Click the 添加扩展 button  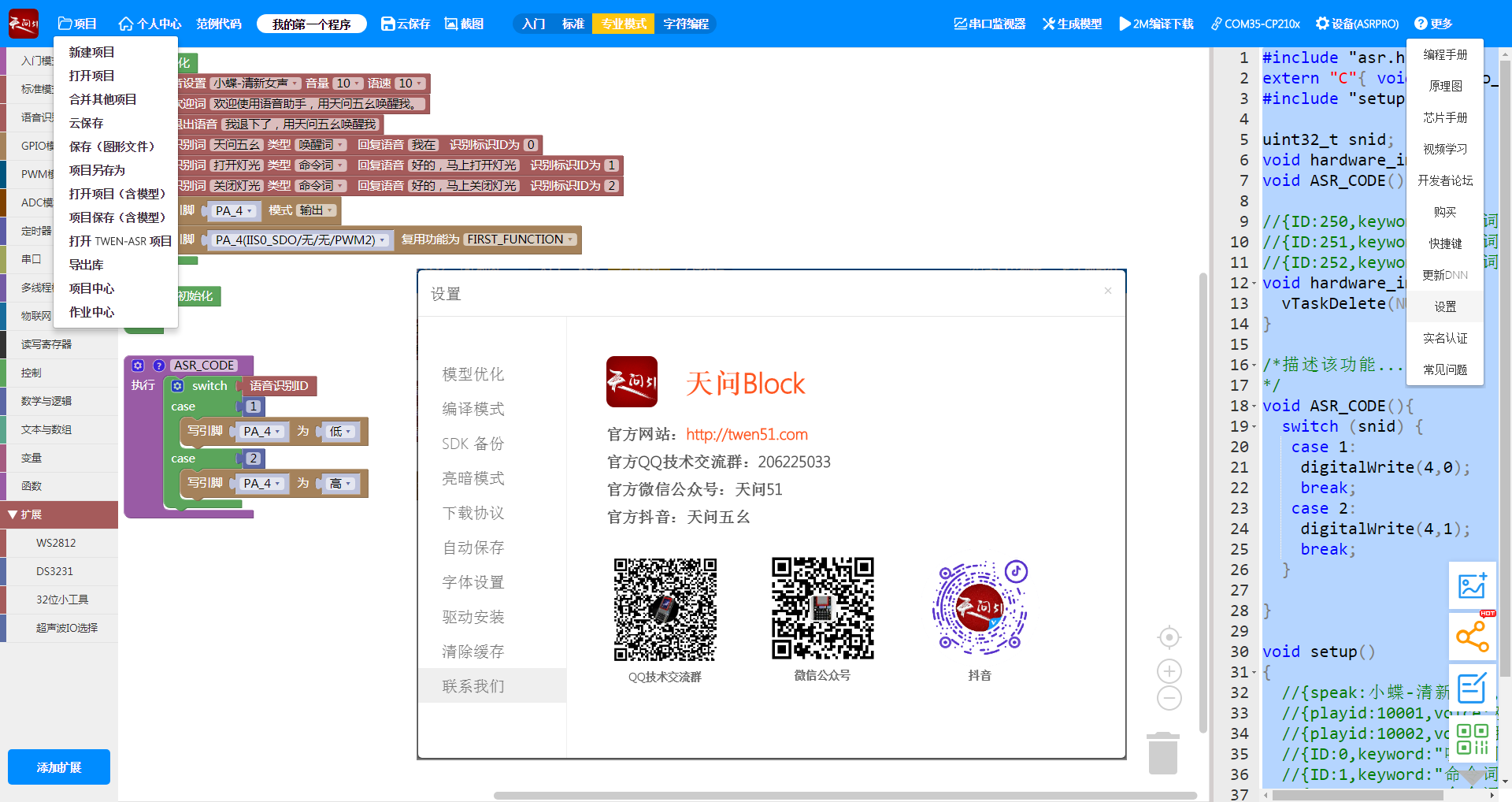(x=58, y=767)
